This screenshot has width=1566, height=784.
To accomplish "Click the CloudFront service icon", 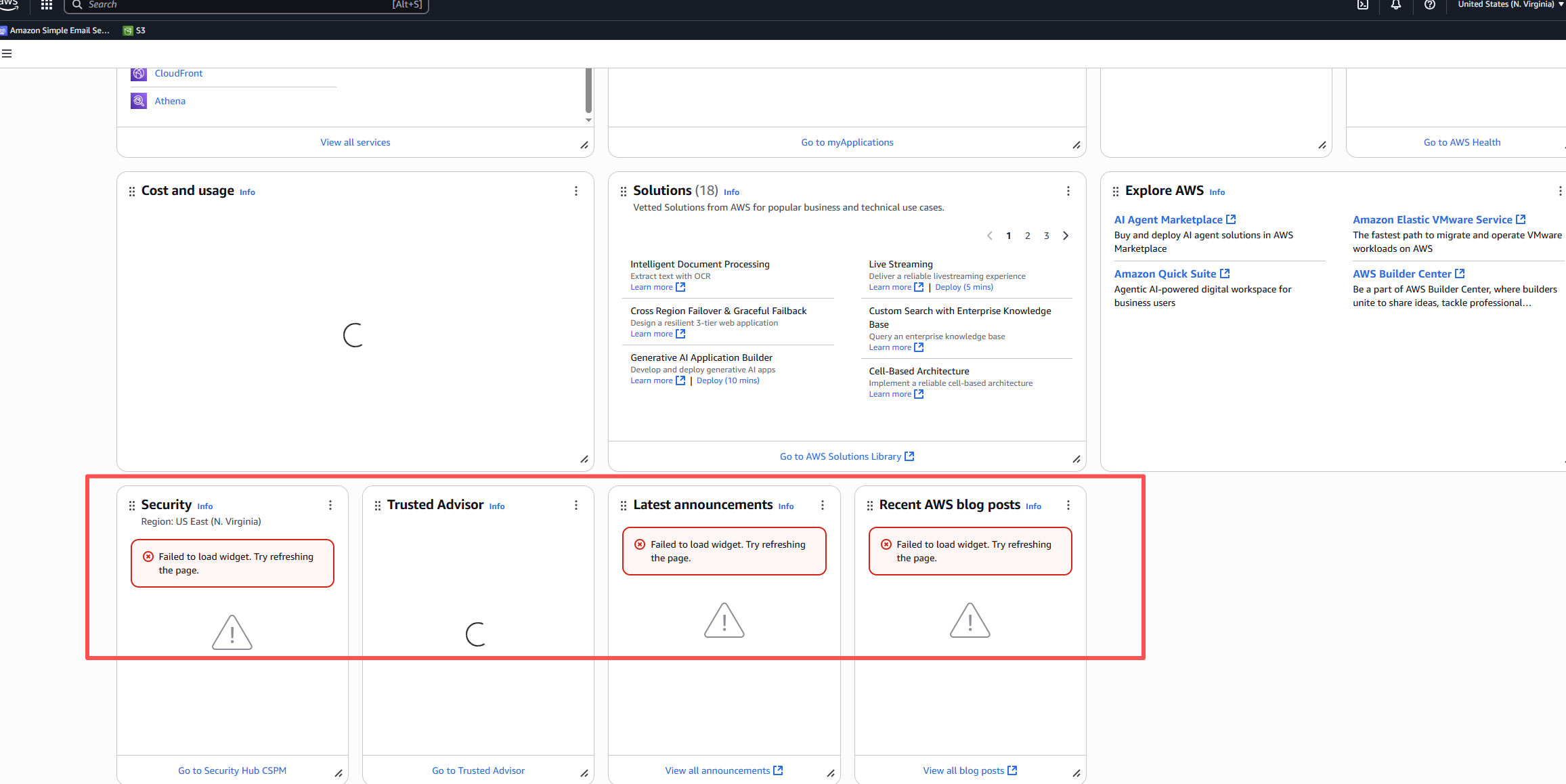I will (x=139, y=73).
